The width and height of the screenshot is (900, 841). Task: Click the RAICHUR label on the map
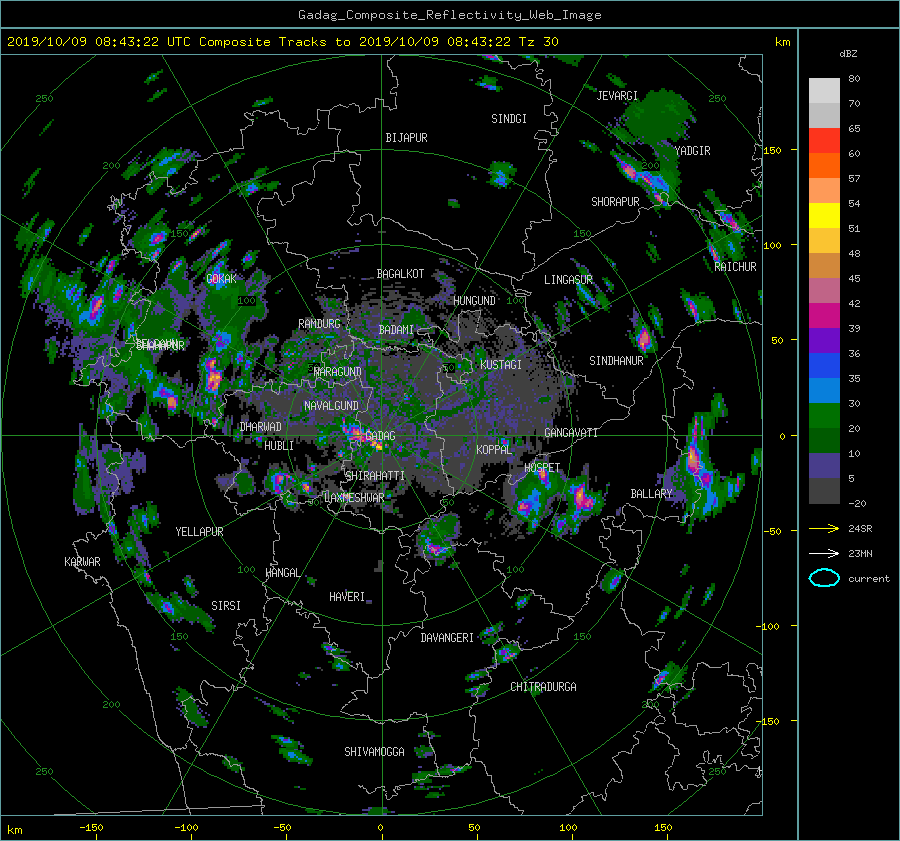pos(735,267)
